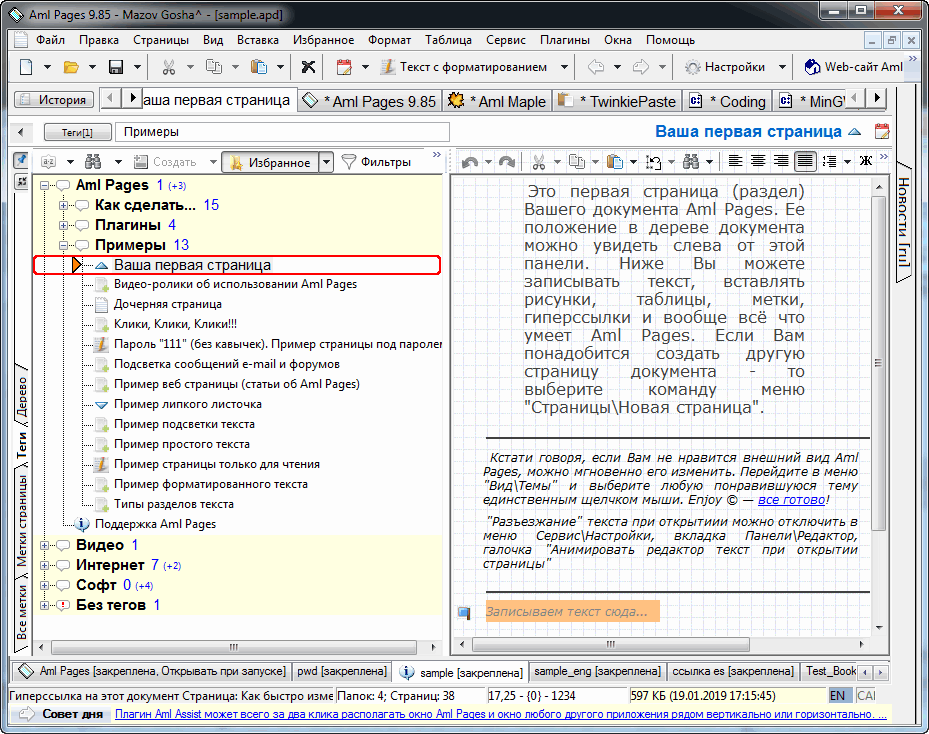Save the document with the floppy icon
929x734 pixels.
[116, 67]
